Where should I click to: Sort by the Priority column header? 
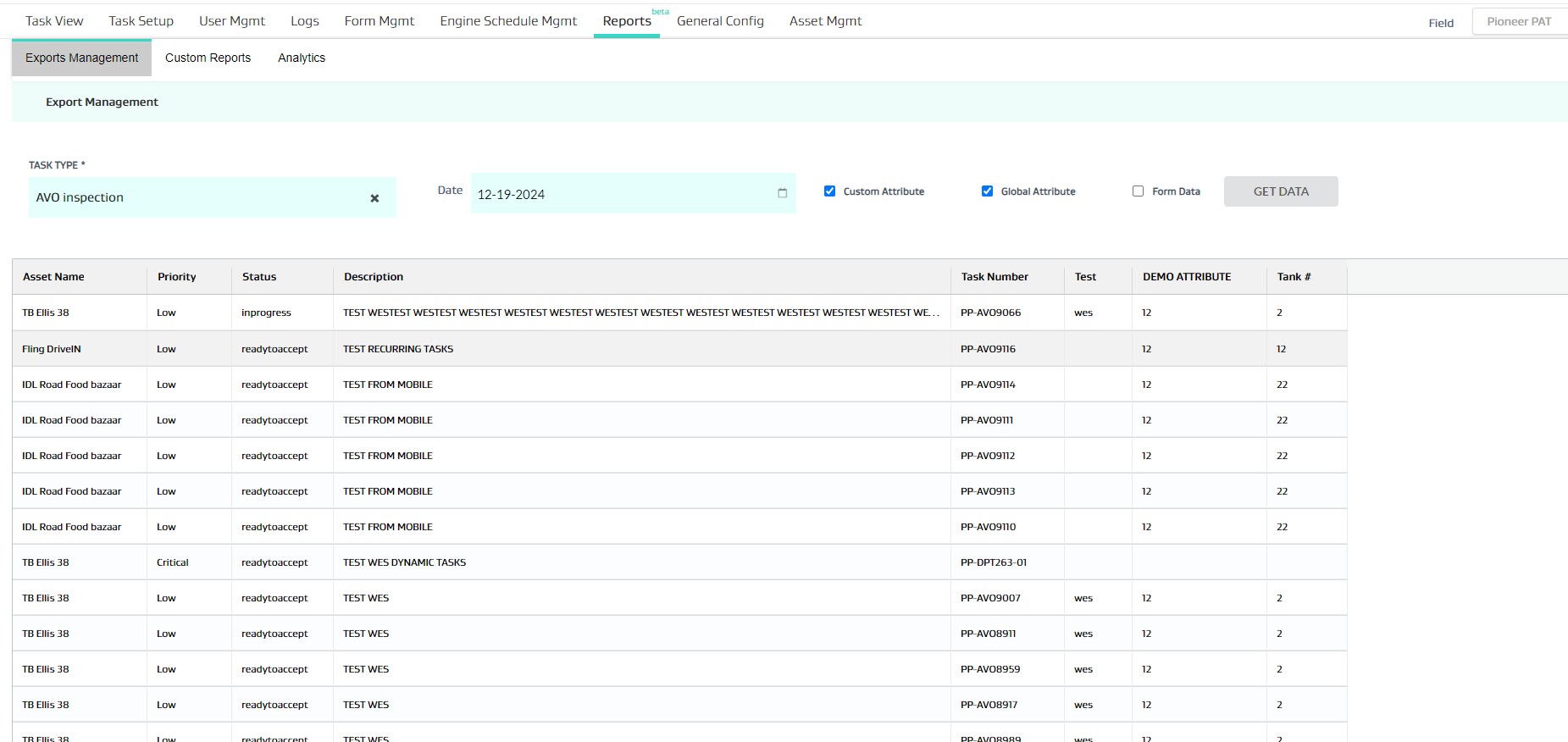(176, 277)
